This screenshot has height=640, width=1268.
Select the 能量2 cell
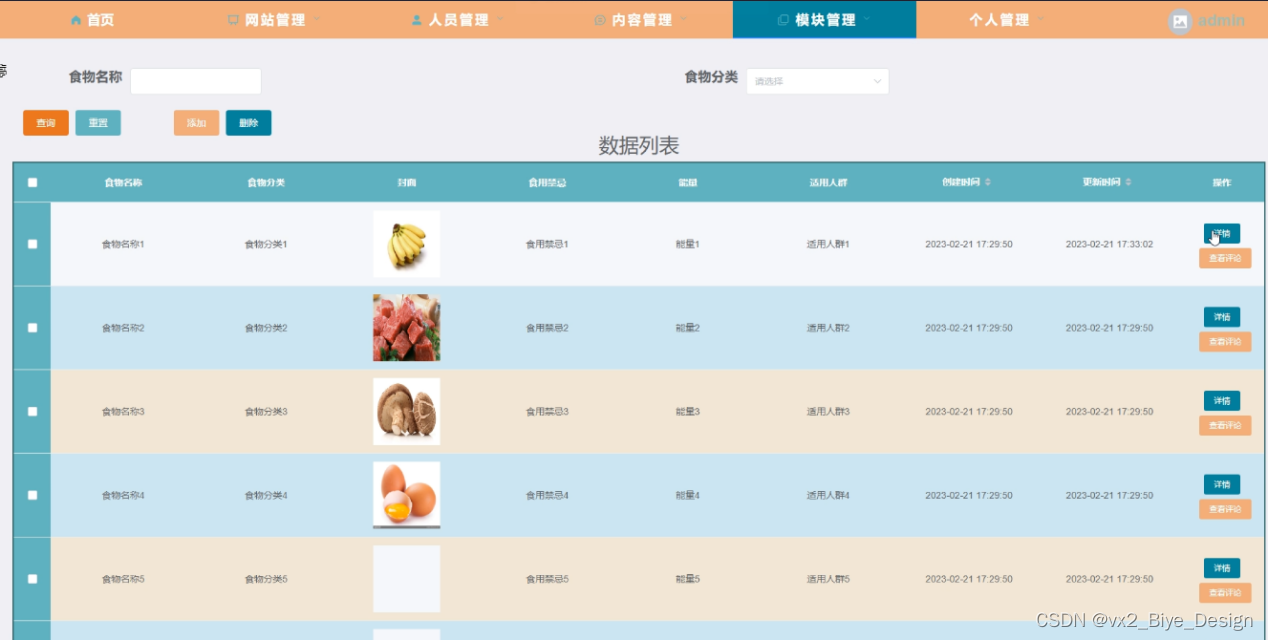coord(687,328)
